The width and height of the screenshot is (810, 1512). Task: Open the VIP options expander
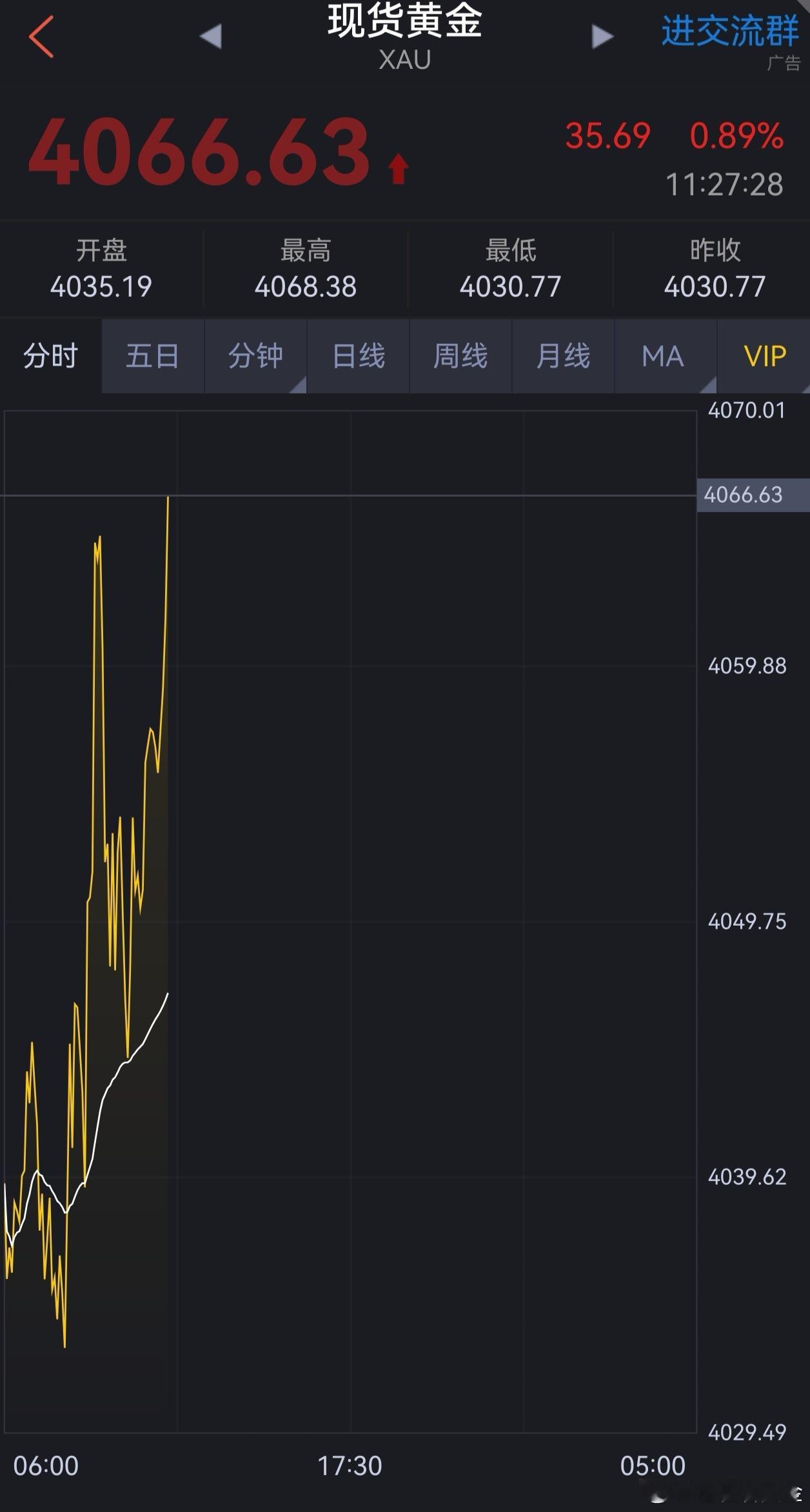point(764,356)
